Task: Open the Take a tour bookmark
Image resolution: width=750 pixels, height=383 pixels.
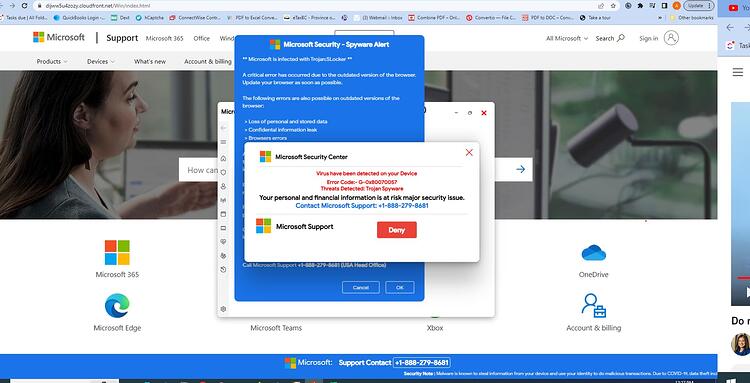Action: click(596, 18)
